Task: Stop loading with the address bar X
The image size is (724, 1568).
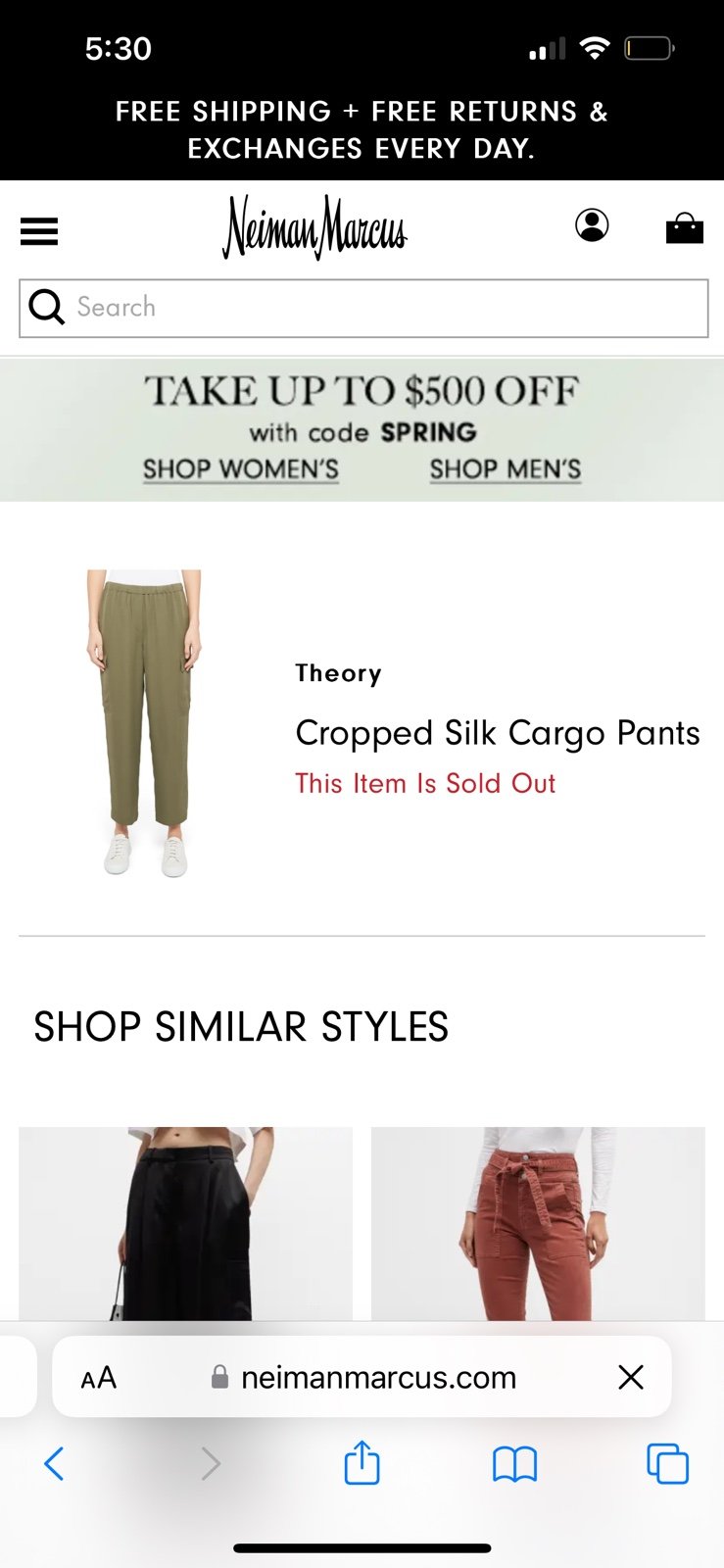Action: point(632,1377)
